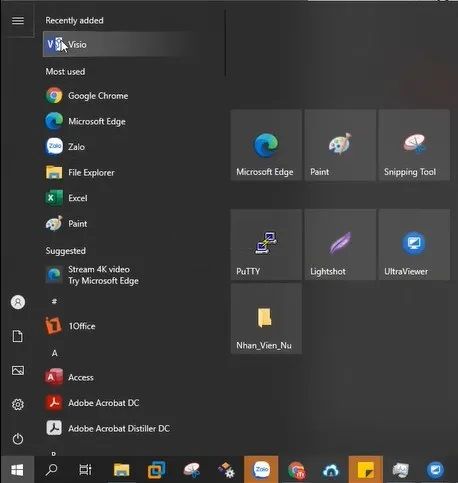
Task: Expand the Start menu hamburger button
Action: [x=18, y=21]
